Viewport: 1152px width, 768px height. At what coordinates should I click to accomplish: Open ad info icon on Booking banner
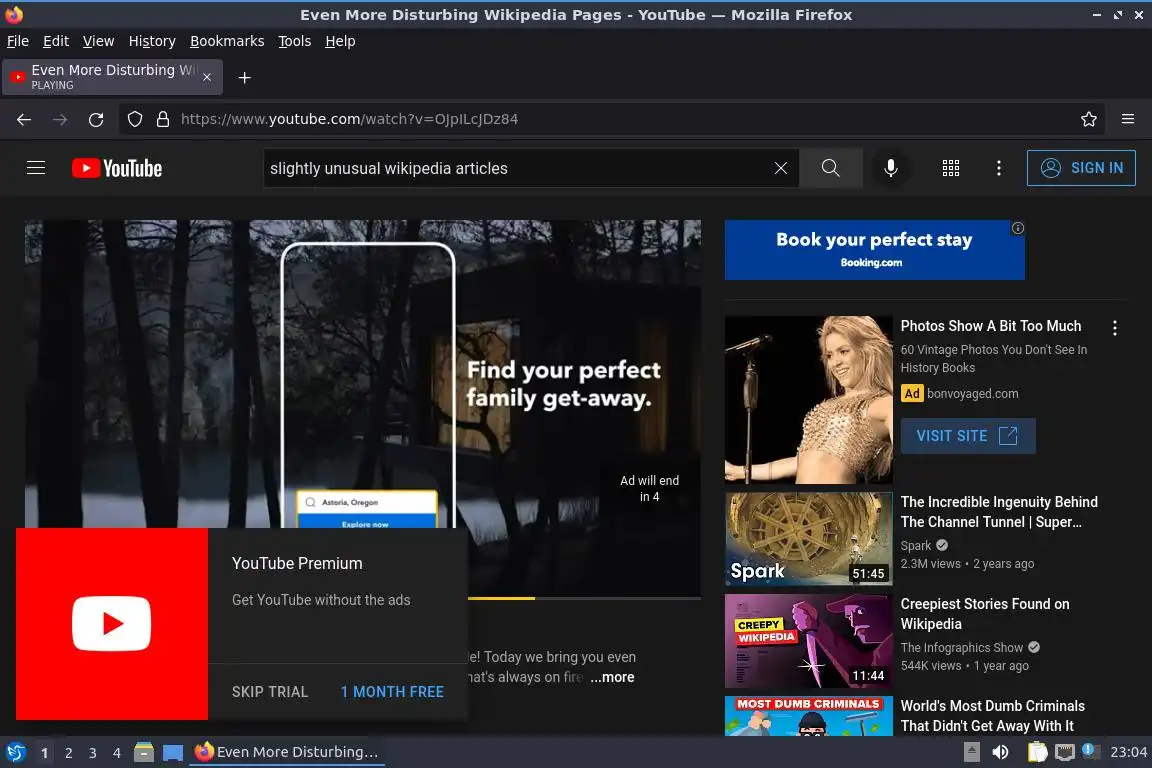[1018, 228]
